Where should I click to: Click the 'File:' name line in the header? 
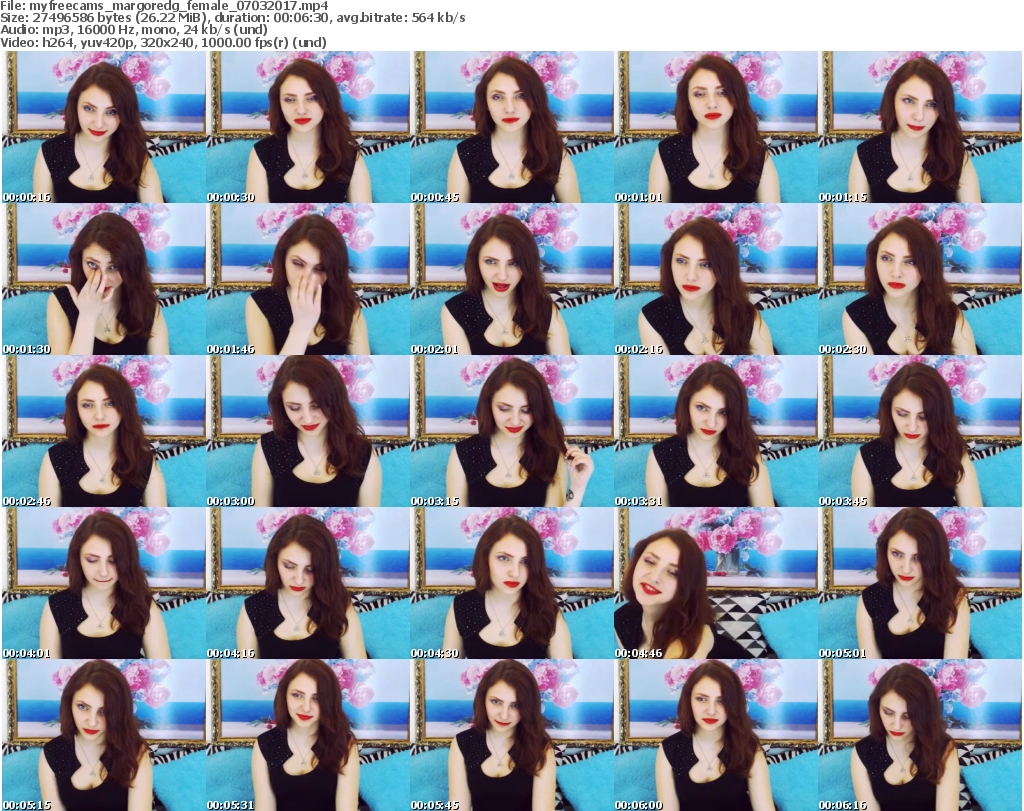click(x=164, y=6)
